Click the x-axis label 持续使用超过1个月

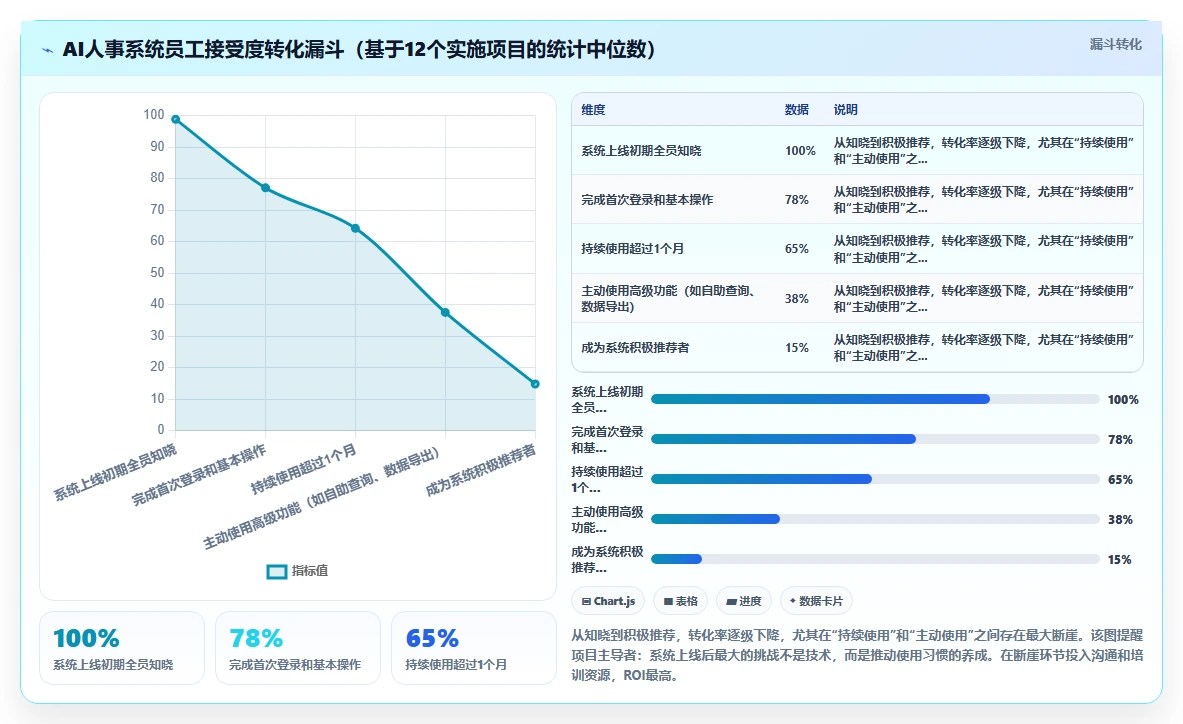click(303, 469)
